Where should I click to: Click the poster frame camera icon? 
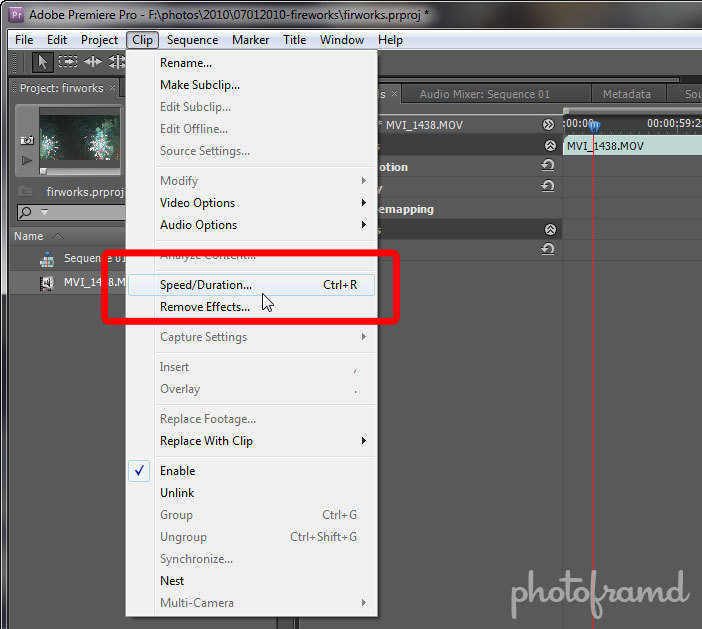tap(27, 140)
